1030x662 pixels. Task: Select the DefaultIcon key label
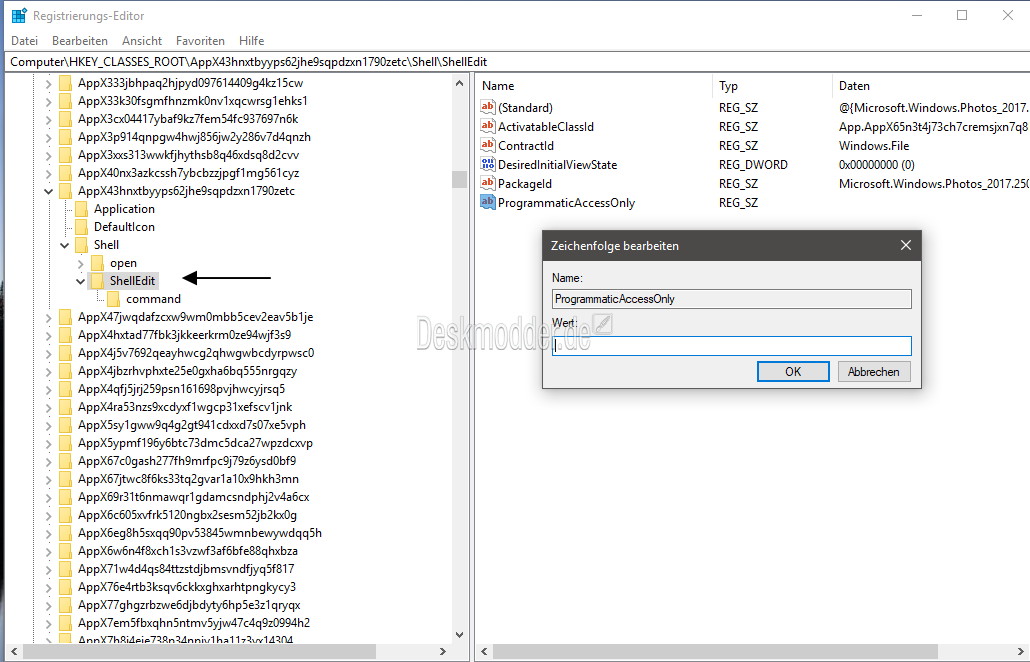point(124,227)
